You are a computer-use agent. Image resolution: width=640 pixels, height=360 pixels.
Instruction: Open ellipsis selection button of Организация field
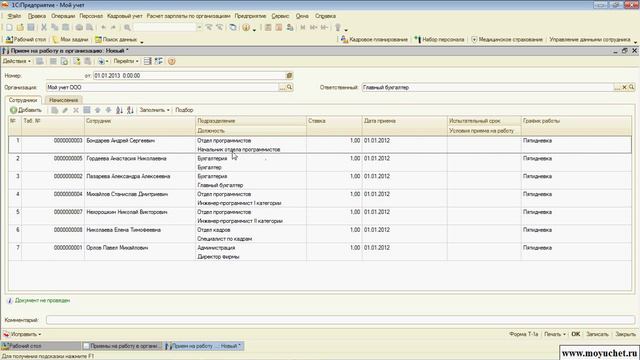pos(282,87)
